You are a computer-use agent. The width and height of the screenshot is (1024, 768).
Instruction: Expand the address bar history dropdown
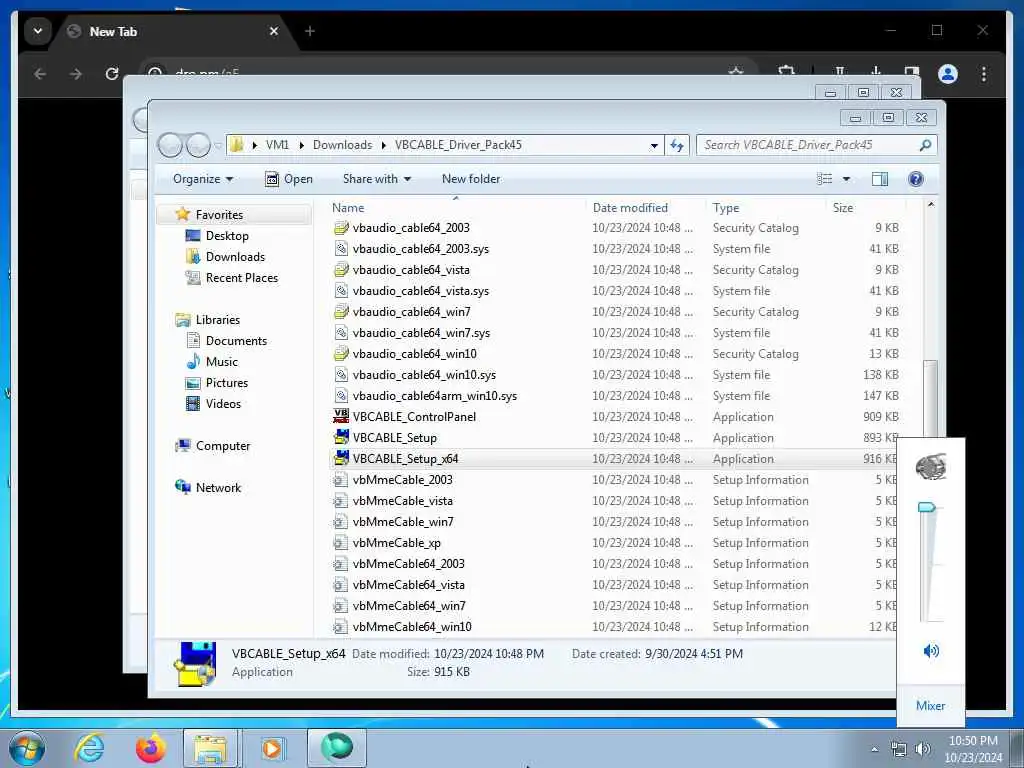[654, 146]
